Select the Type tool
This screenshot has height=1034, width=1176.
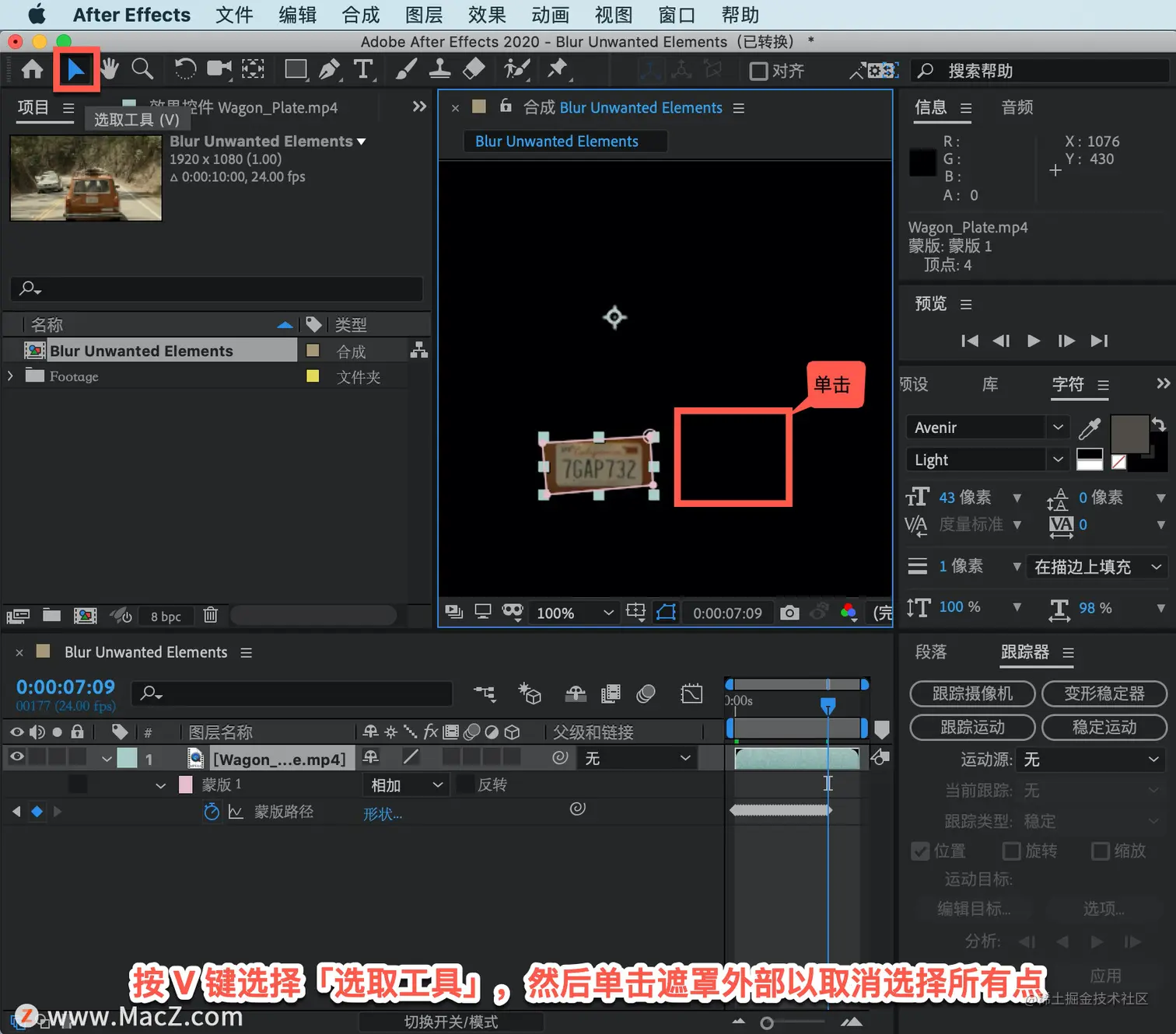[363, 69]
